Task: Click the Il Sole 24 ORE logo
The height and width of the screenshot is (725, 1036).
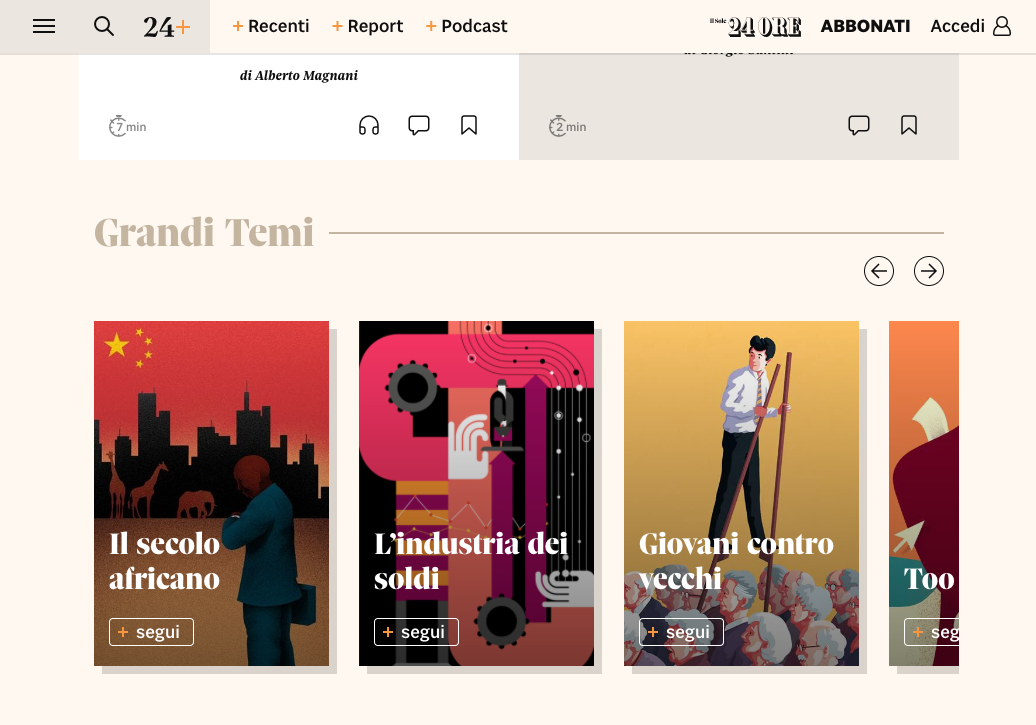Action: click(x=756, y=27)
